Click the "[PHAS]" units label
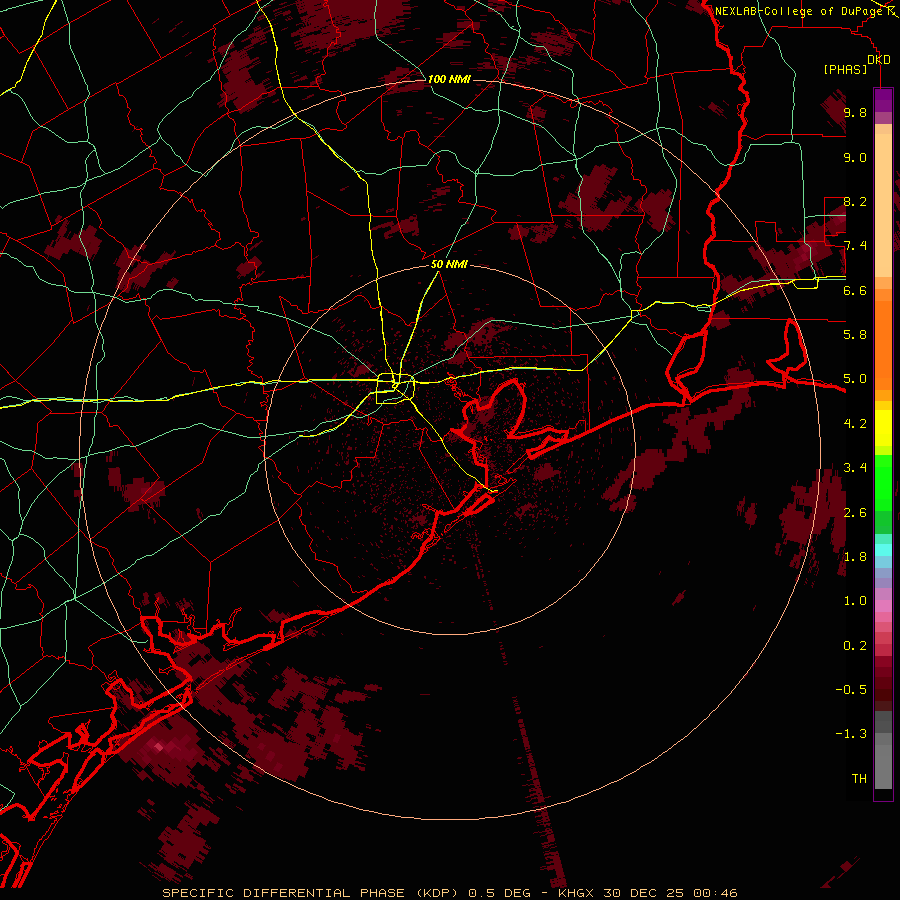The image size is (900, 900). [845, 70]
